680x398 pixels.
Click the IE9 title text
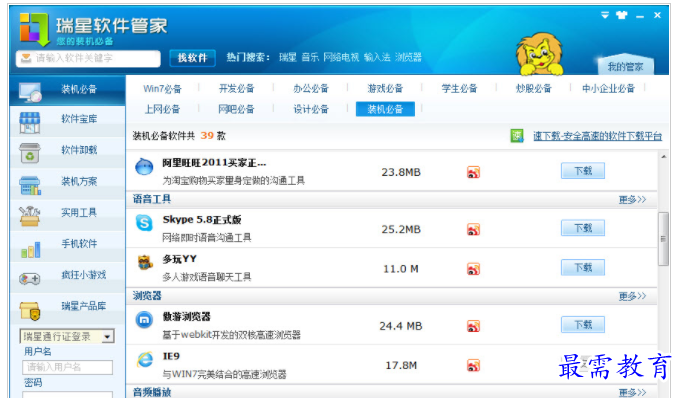pyautogui.click(x=171, y=356)
